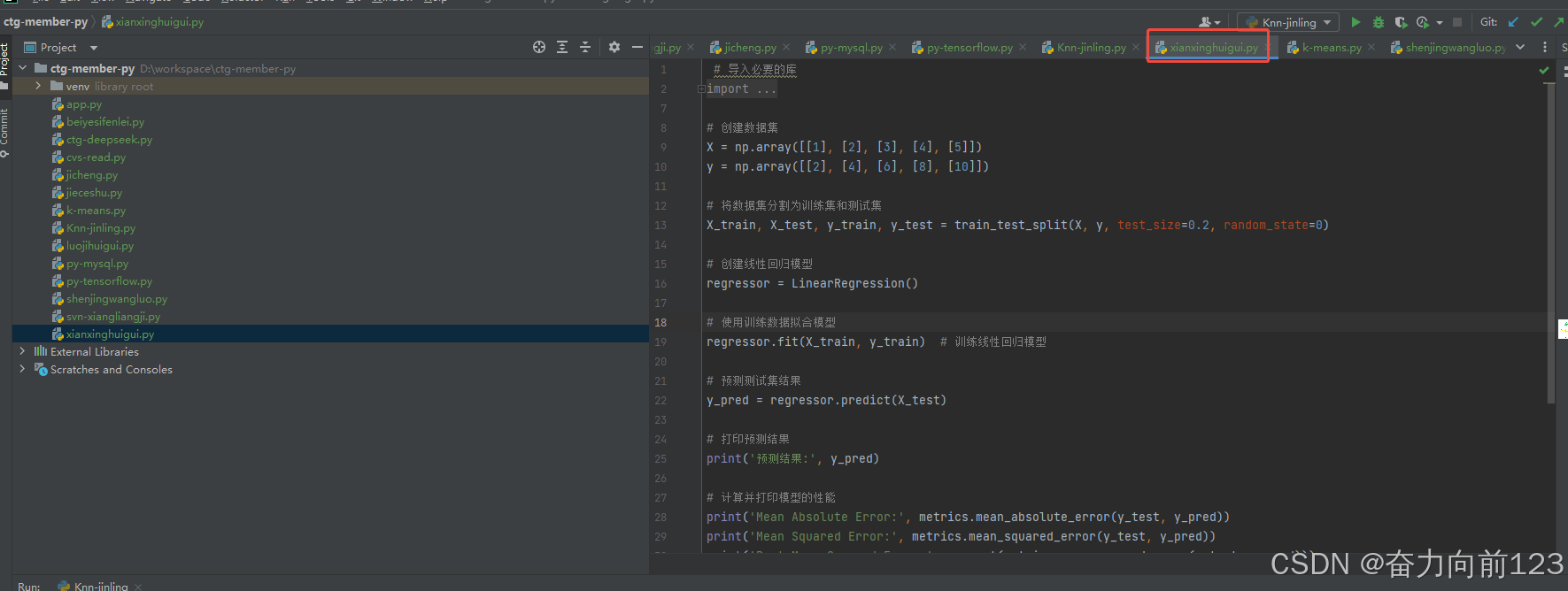1568x591 pixels.
Task: Close the k-means.py editor tab
Action: [x=1371, y=47]
